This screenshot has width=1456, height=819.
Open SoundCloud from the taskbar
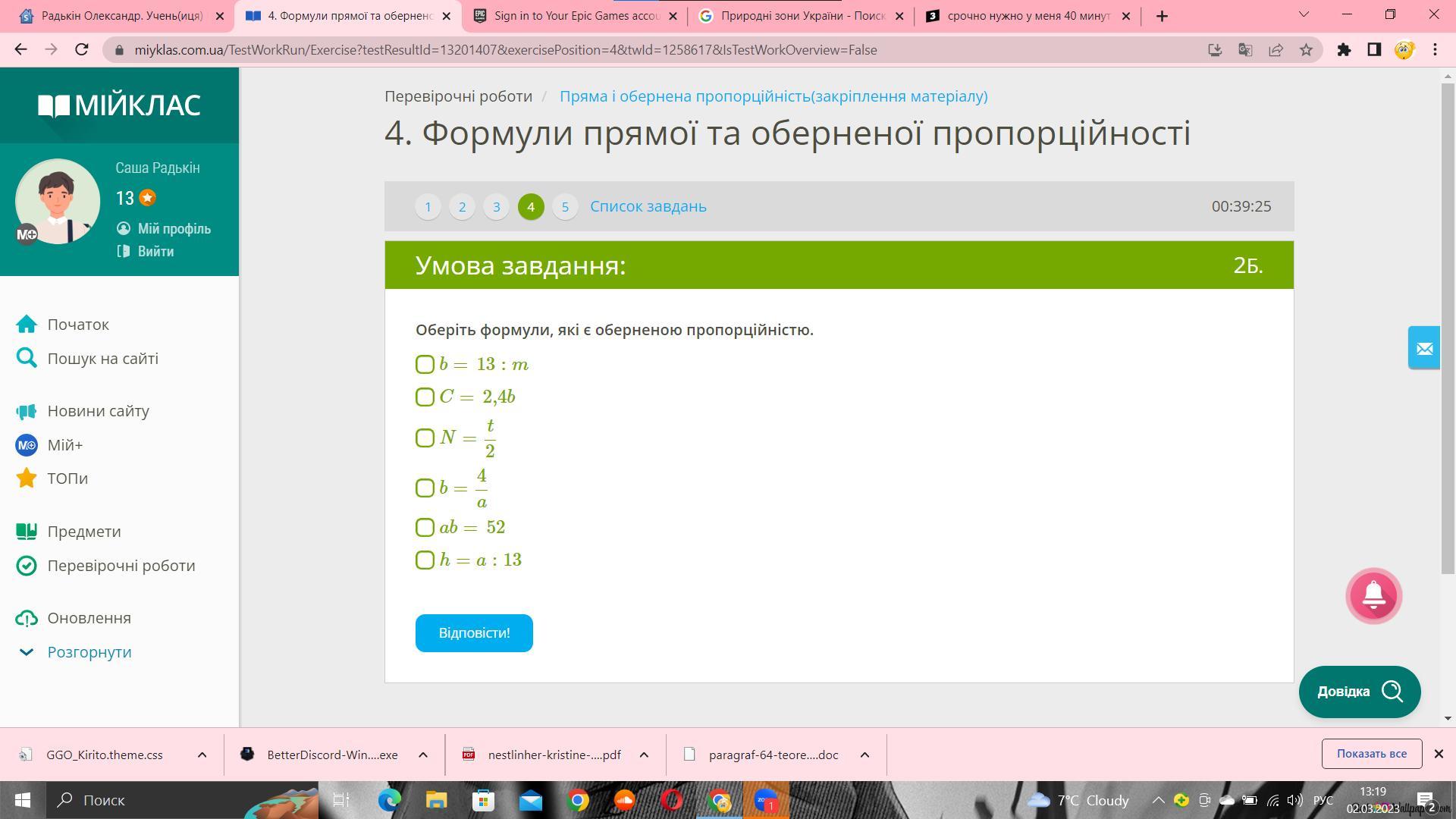624,800
